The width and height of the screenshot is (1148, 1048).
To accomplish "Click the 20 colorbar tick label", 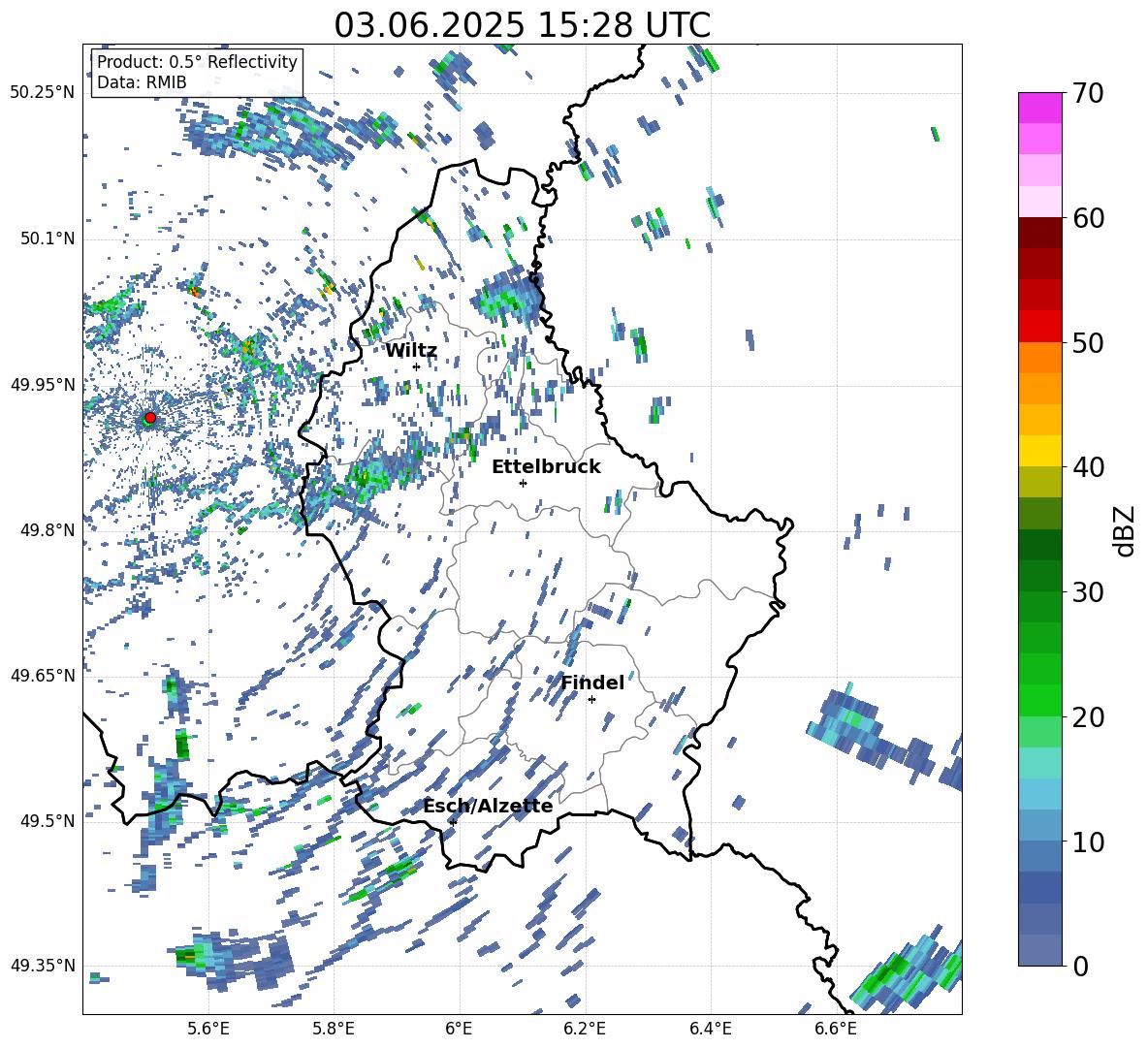I will [x=1088, y=716].
